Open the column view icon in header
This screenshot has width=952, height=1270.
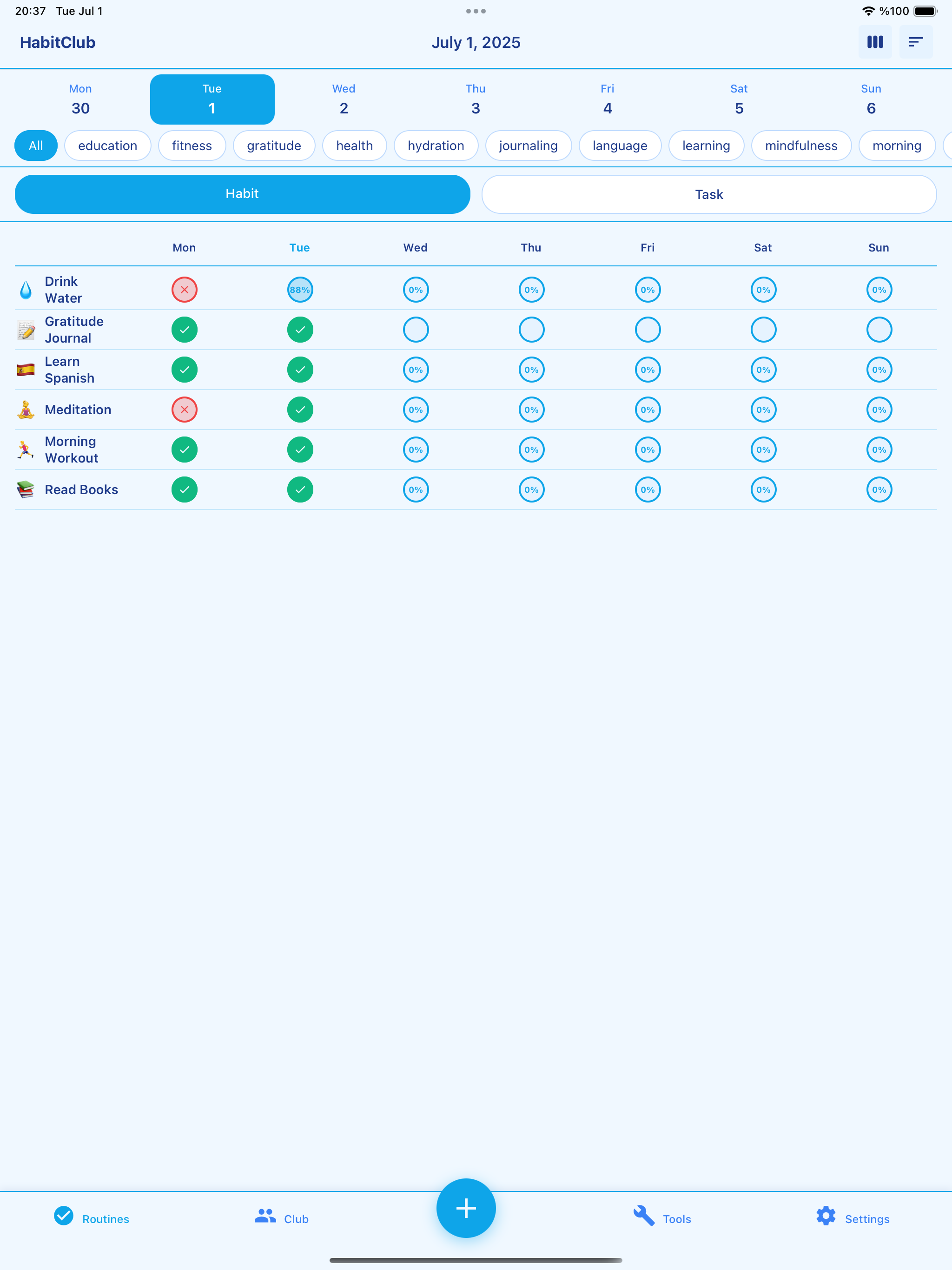click(x=874, y=42)
